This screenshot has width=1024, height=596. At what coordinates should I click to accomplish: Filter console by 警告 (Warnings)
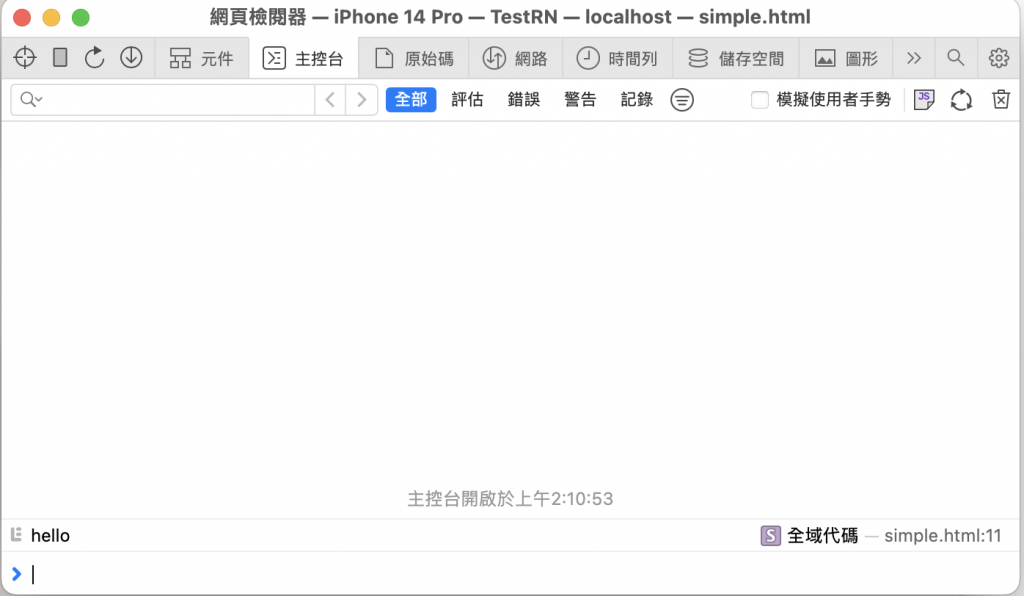581,100
